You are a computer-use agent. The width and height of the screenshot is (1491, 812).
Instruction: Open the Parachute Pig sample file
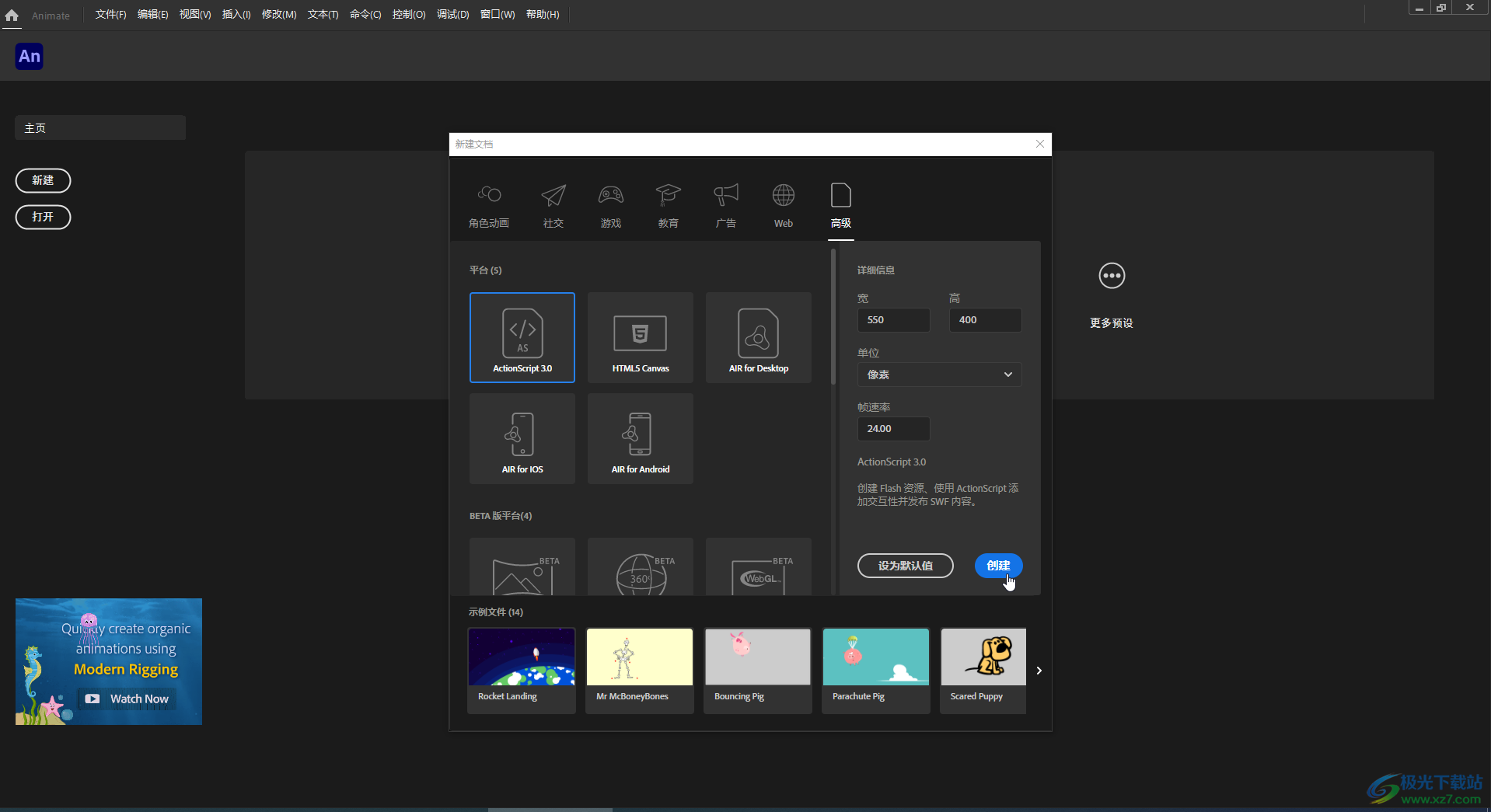876,671
